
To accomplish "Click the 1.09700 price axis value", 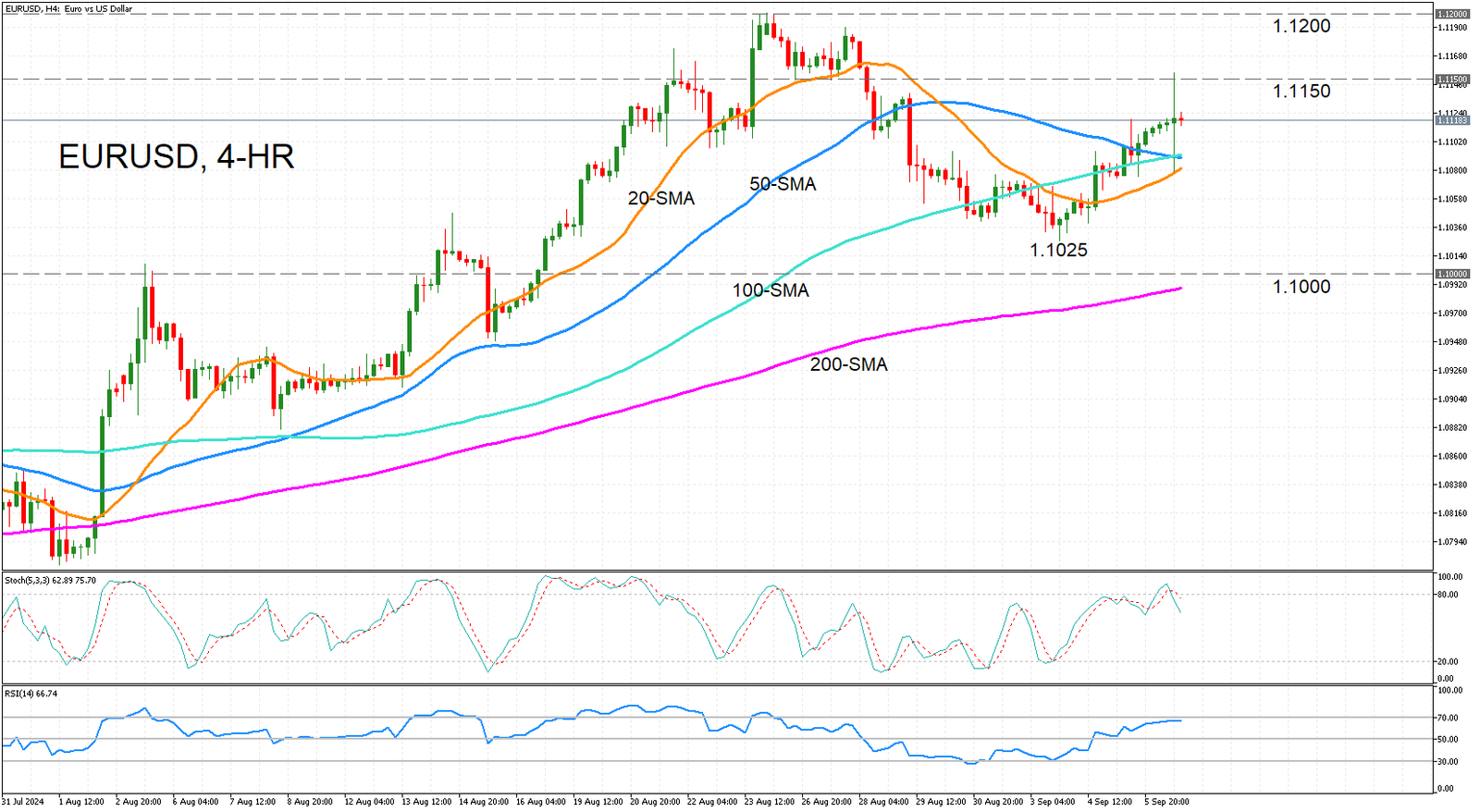I will 1452,314.
